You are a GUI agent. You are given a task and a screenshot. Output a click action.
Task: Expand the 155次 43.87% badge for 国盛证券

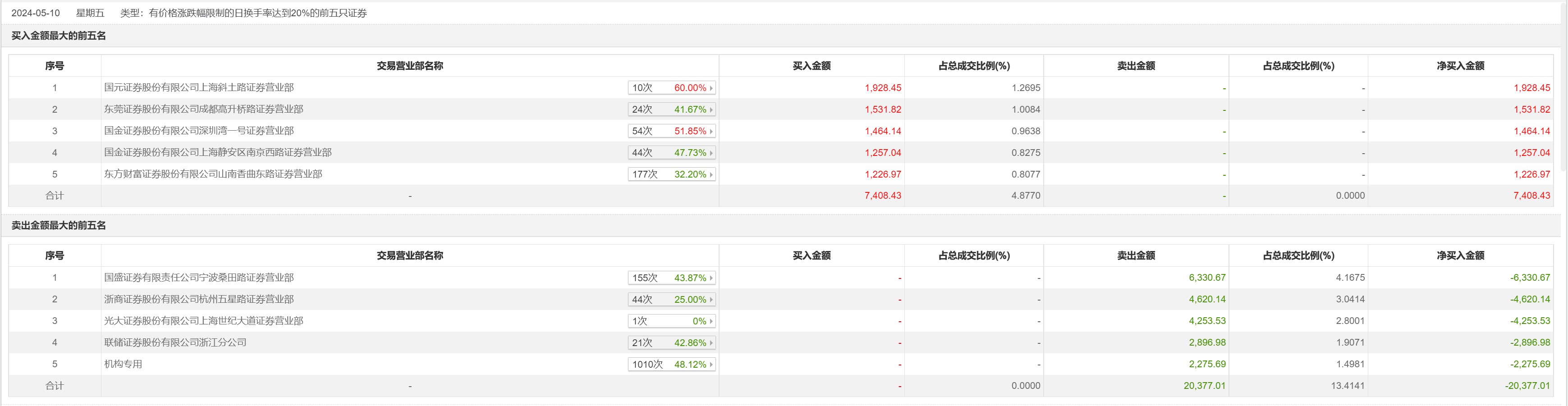pos(671,278)
